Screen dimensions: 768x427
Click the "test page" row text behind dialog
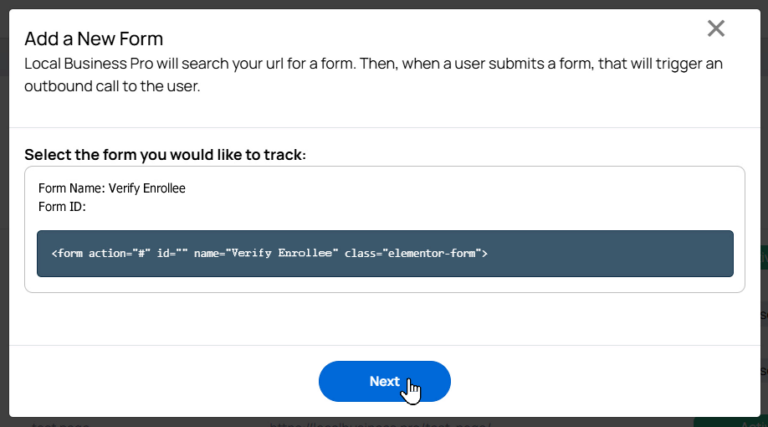60,424
